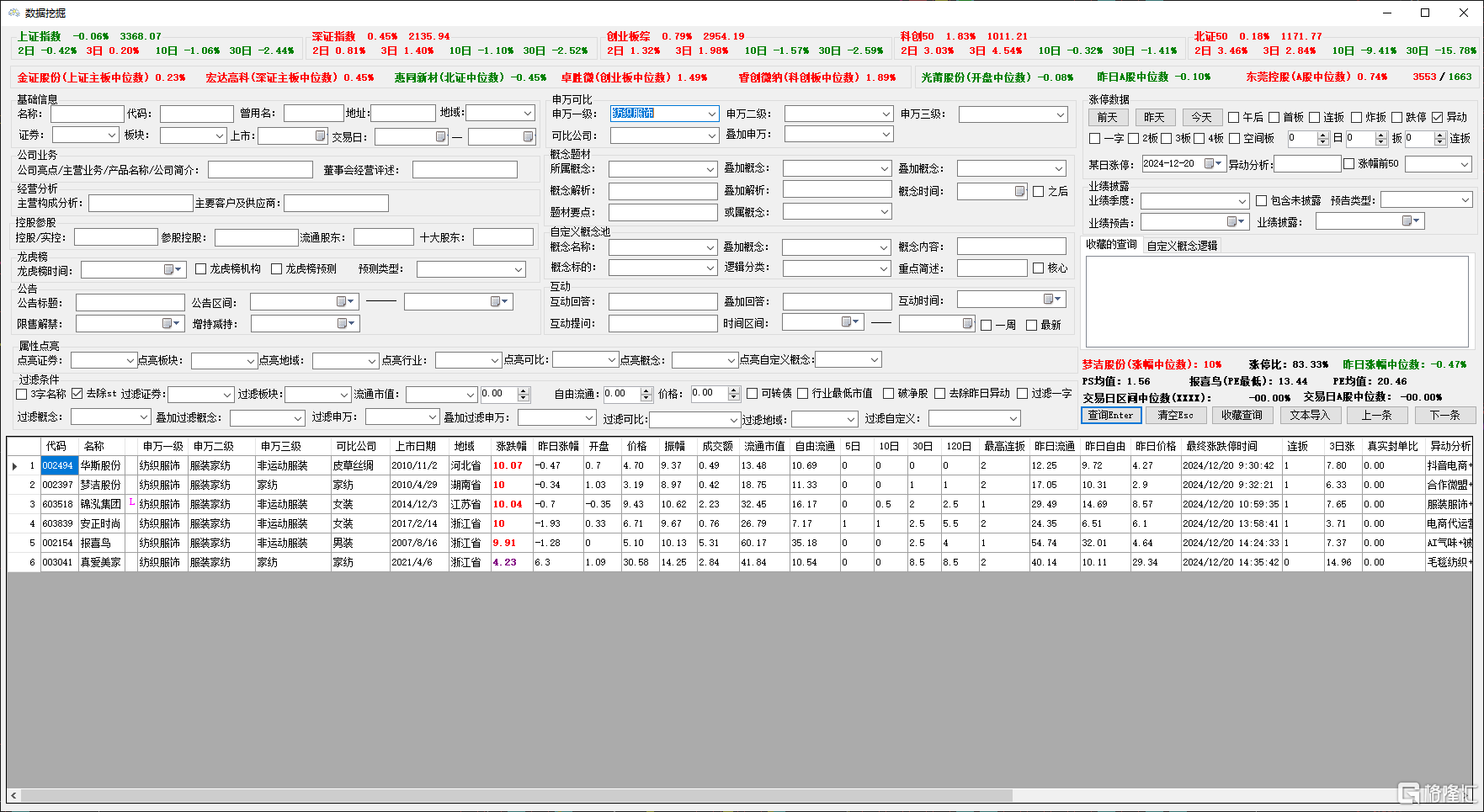
Task: Open the 业绩披露 date calendar icon
Action: click(1410, 221)
